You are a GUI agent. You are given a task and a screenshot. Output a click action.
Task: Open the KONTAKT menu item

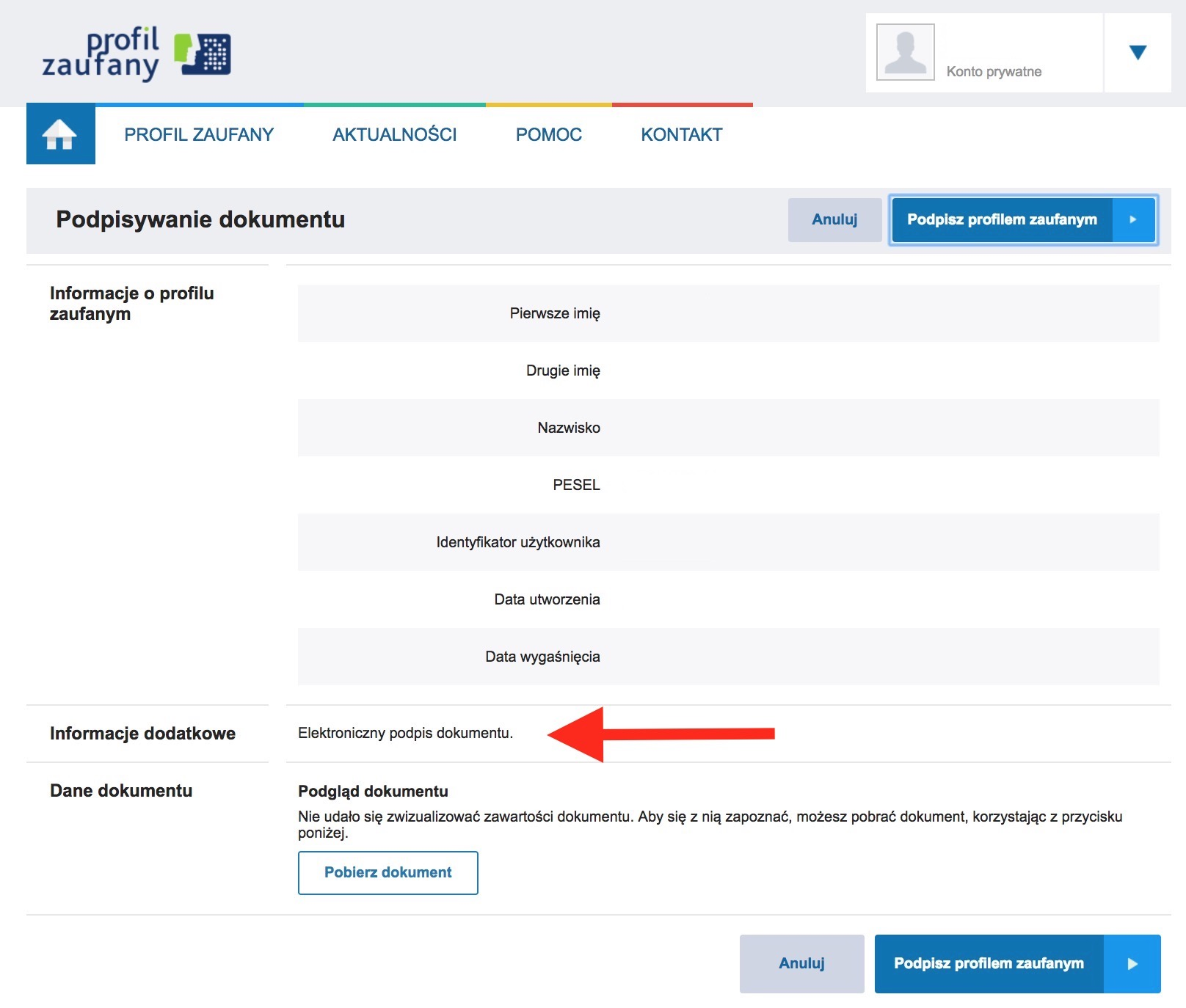[682, 134]
